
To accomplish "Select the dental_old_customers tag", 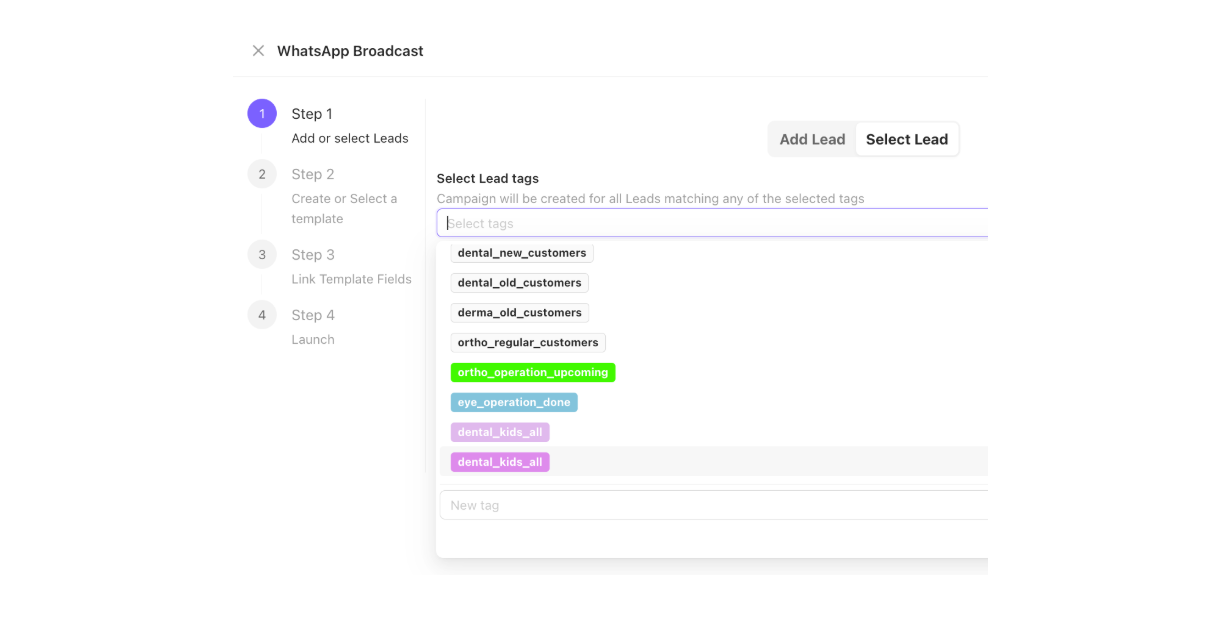I will [519, 282].
